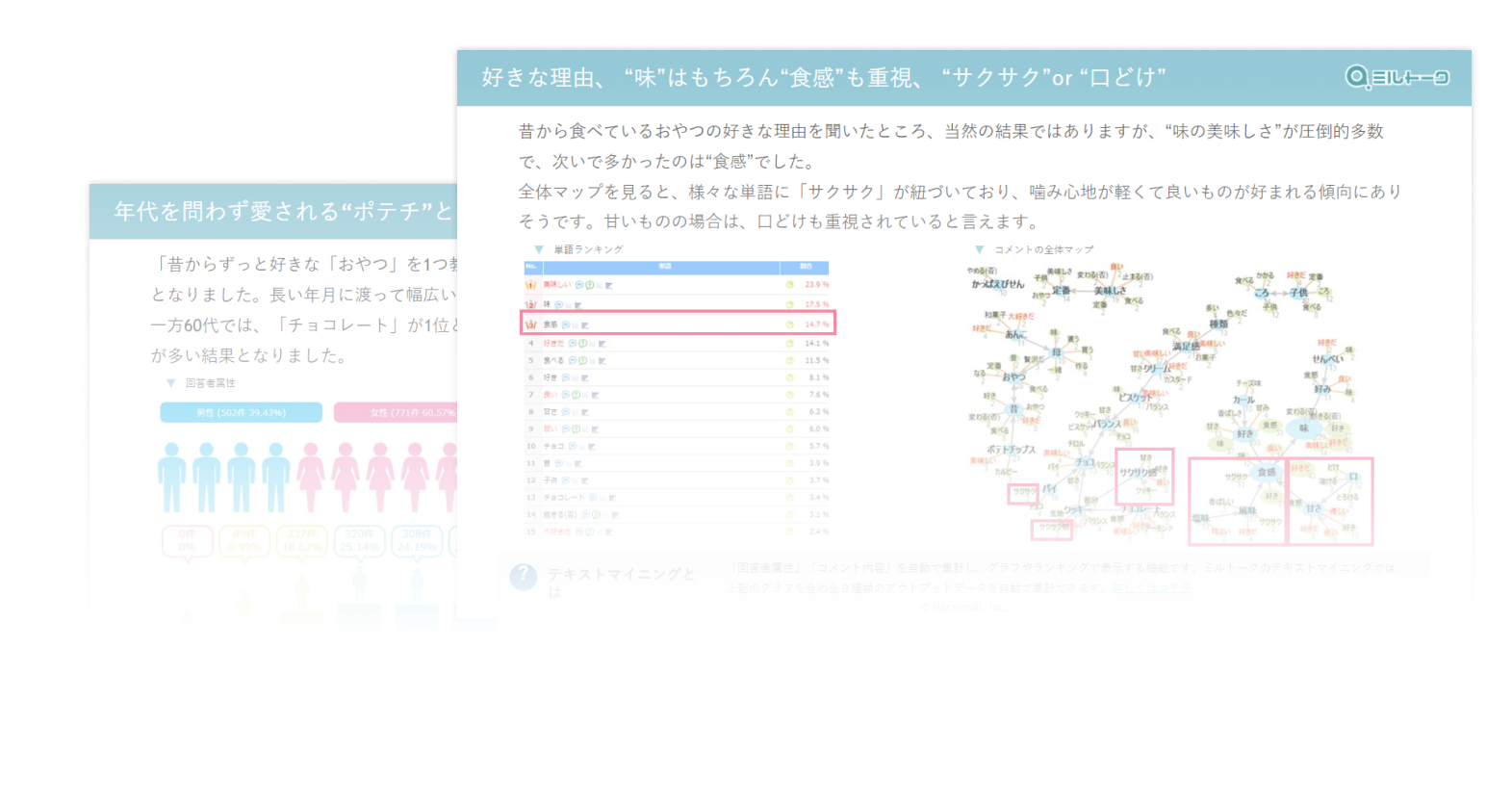Click the 8.1 % value in ranking

point(818,377)
